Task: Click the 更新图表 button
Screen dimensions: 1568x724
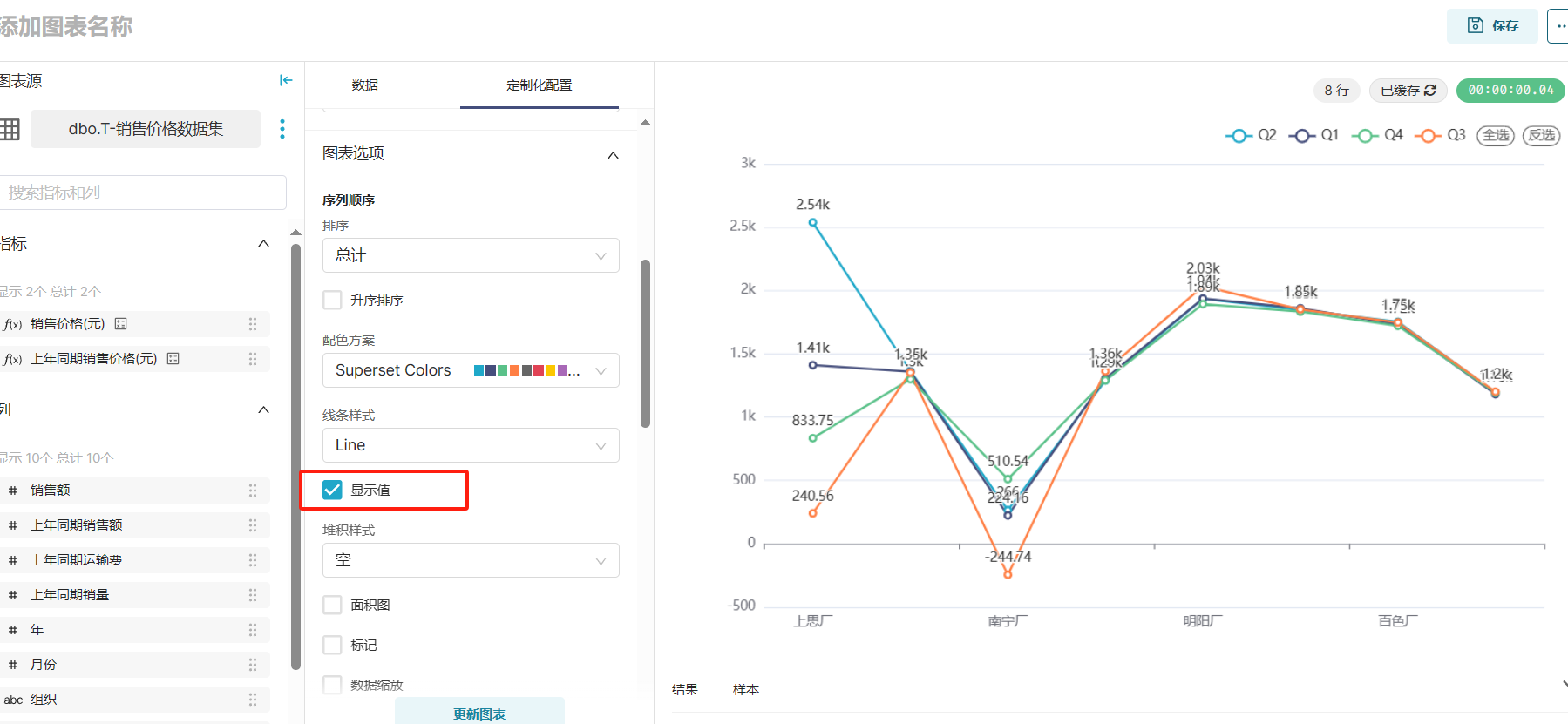Action: (x=479, y=712)
